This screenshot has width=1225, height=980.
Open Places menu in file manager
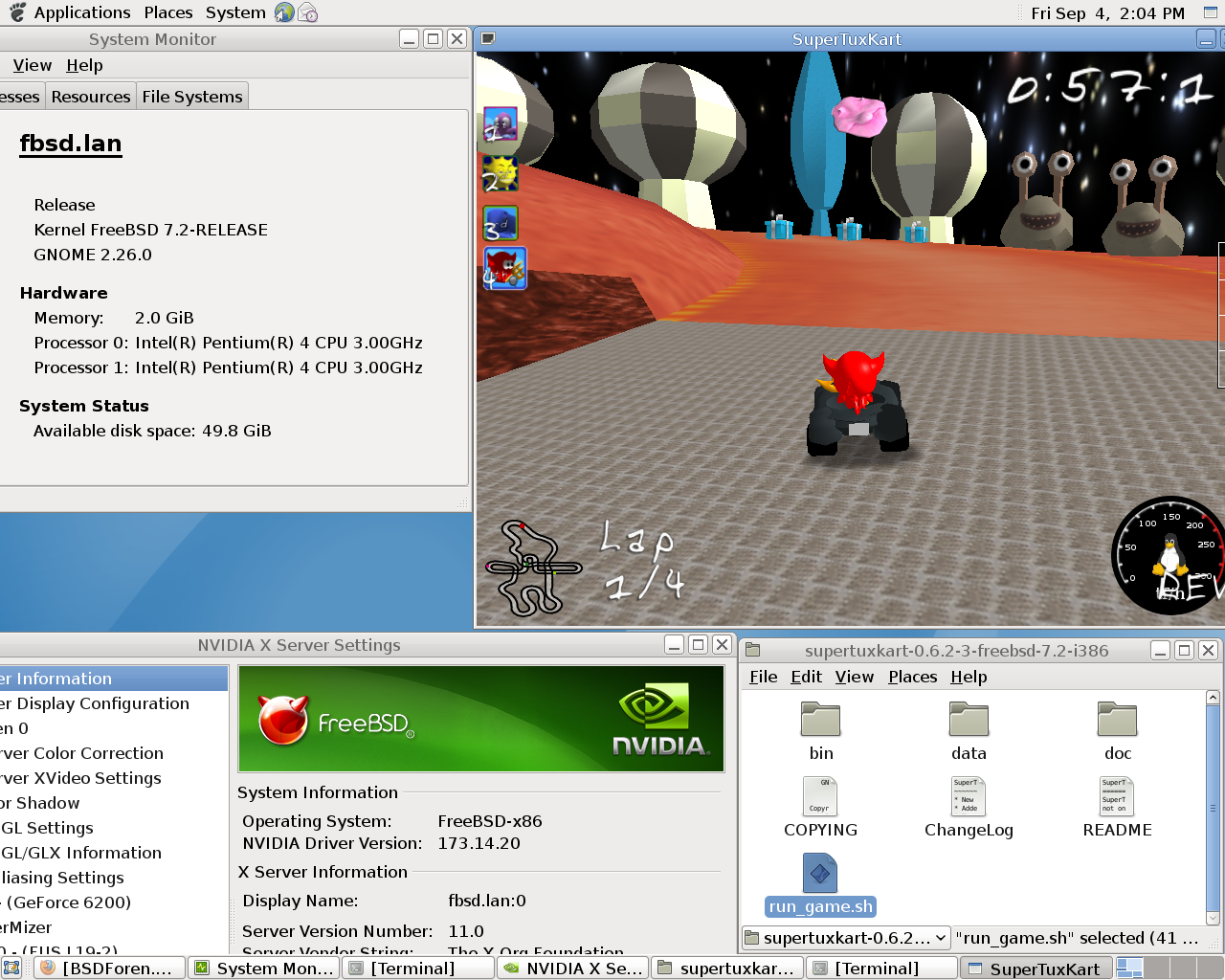(912, 677)
